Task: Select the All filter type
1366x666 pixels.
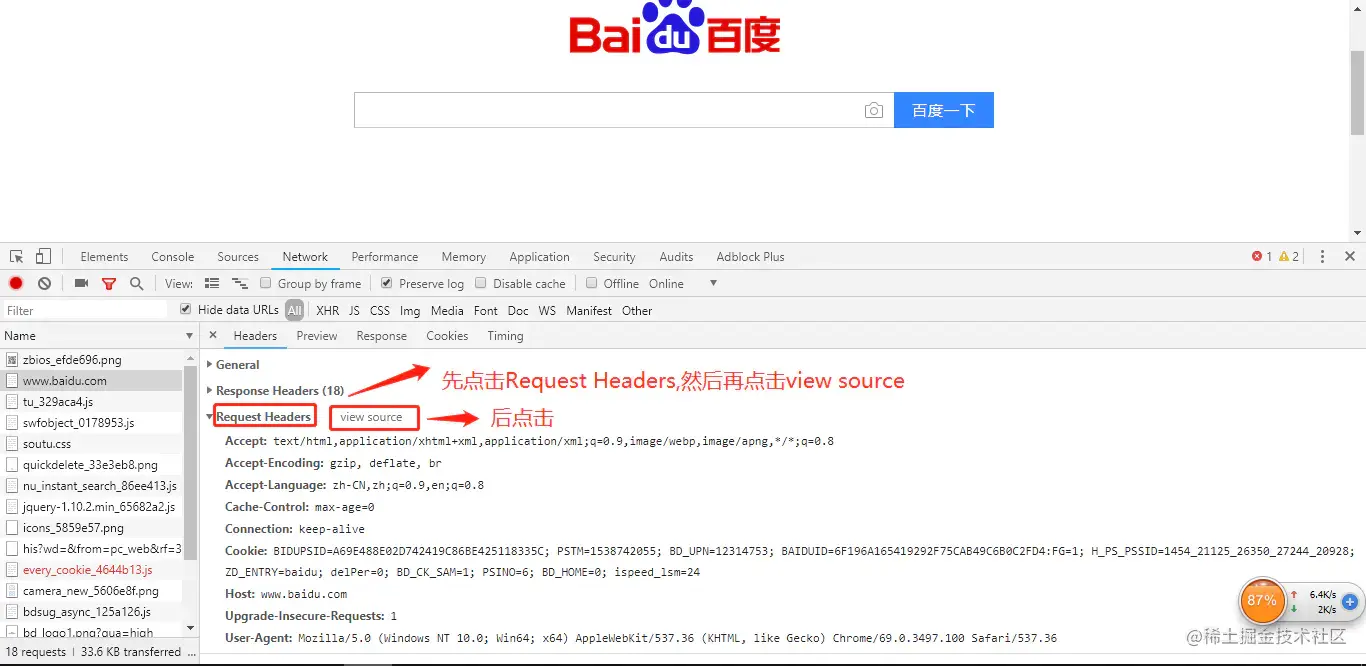Action: [x=294, y=311]
